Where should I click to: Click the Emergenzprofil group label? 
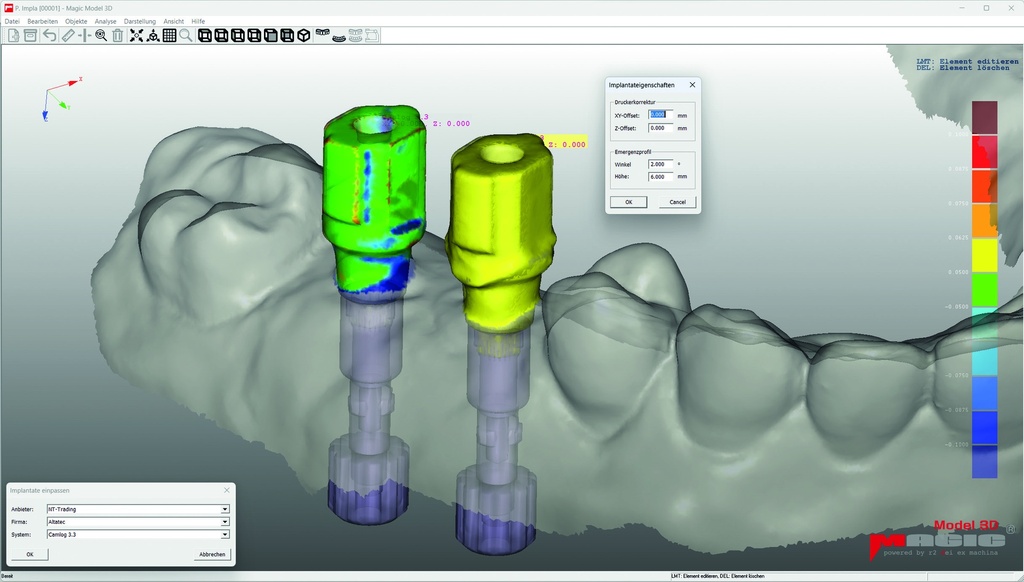(x=633, y=152)
